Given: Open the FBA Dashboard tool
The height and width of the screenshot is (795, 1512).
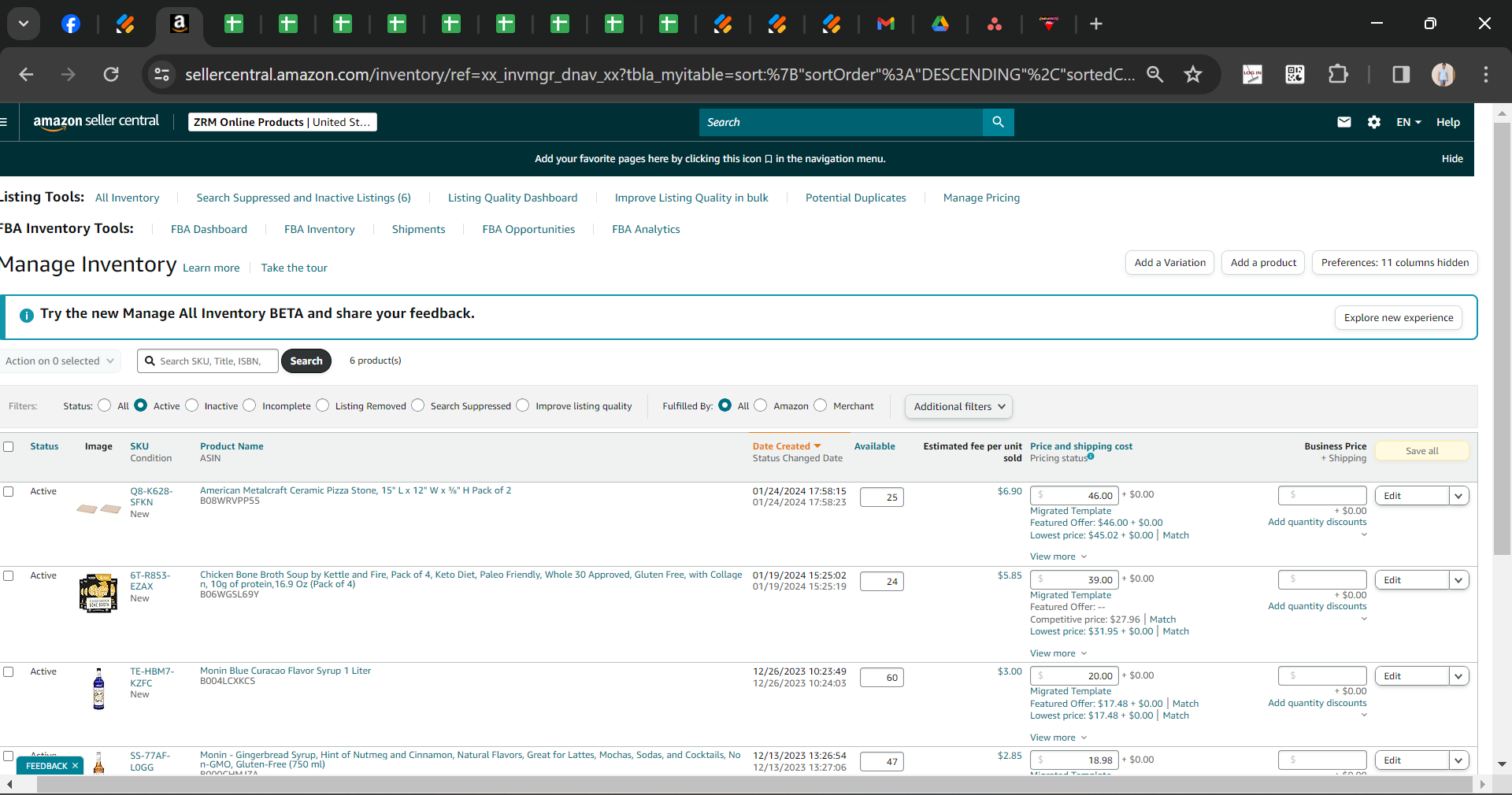Looking at the screenshot, I should pos(209,229).
